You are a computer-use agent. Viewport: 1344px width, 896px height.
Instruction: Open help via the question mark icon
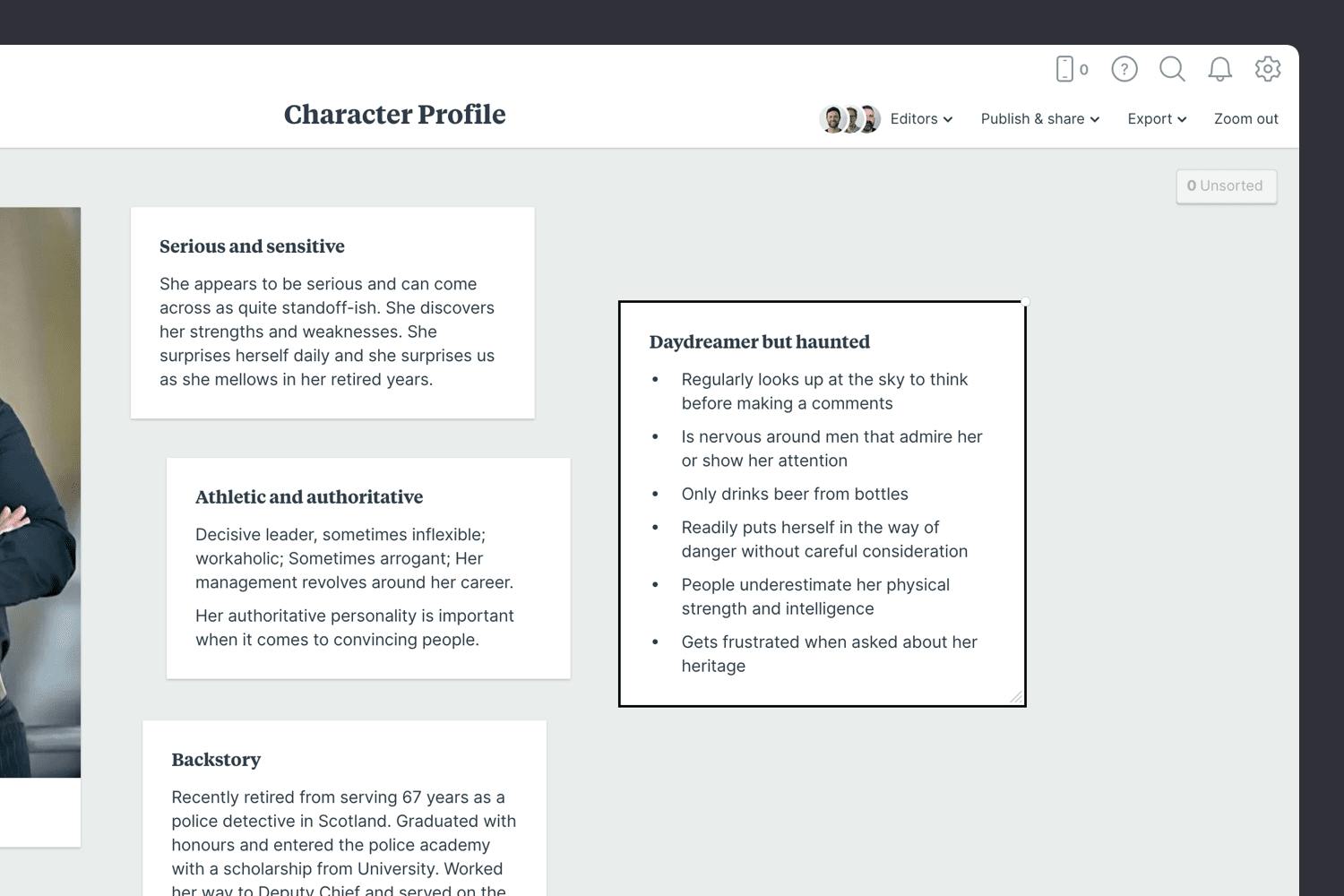[x=1124, y=69]
